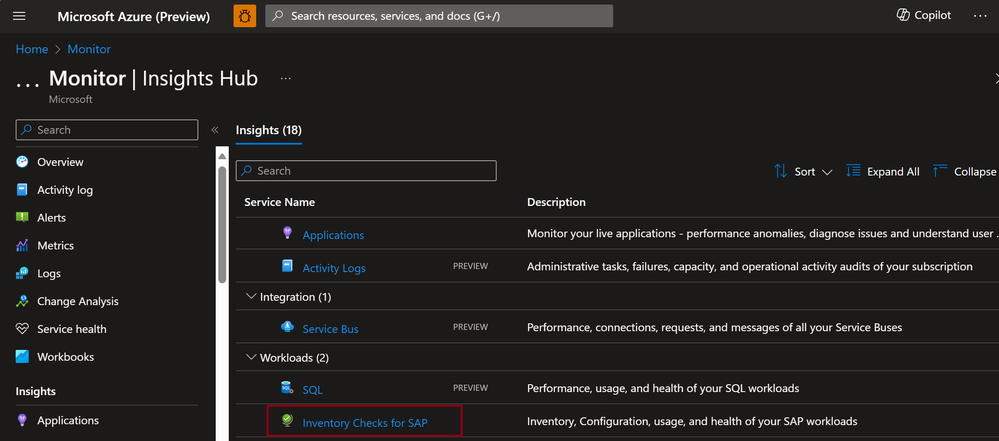Click the Workbooks sidebar icon
The image size is (999, 441).
tap(23, 357)
